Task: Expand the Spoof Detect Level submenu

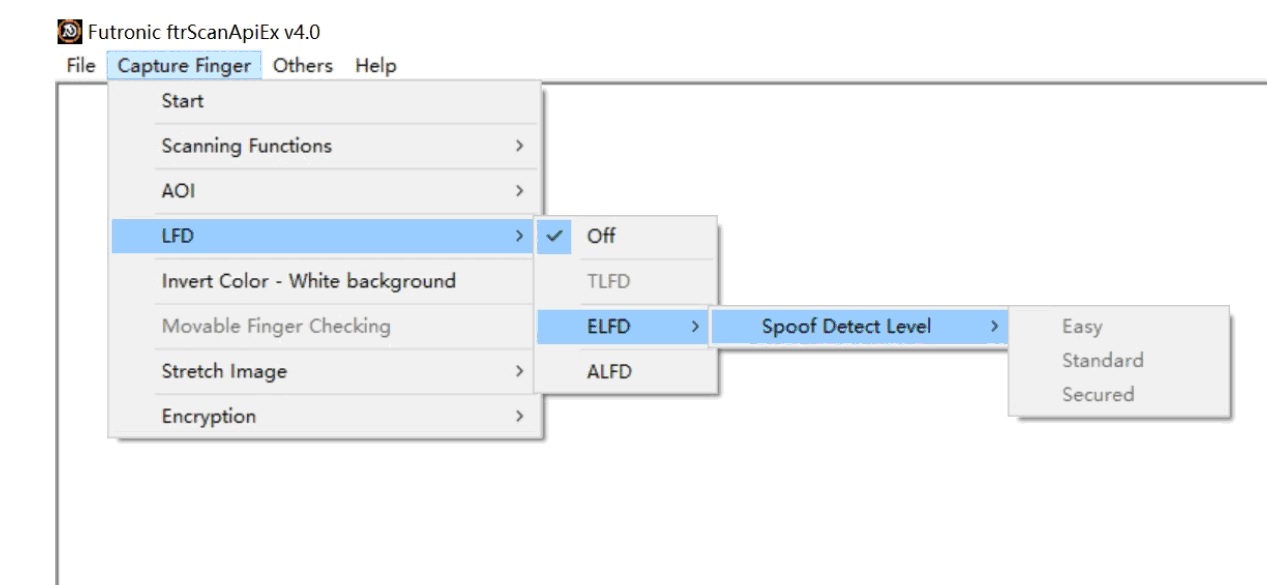Action: click(858, 326)
